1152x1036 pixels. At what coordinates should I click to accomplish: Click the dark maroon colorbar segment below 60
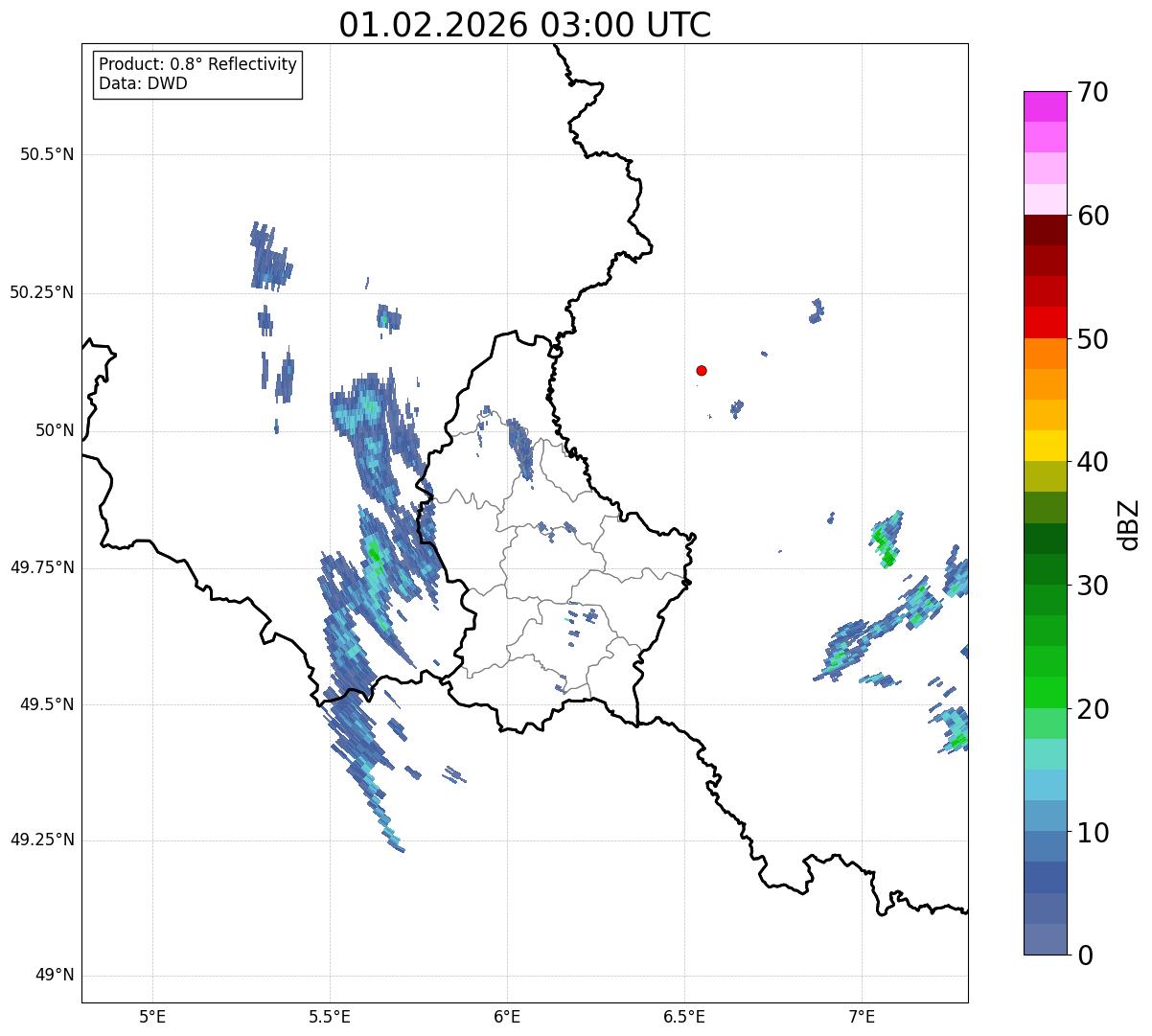click(x=1045, y=231)
